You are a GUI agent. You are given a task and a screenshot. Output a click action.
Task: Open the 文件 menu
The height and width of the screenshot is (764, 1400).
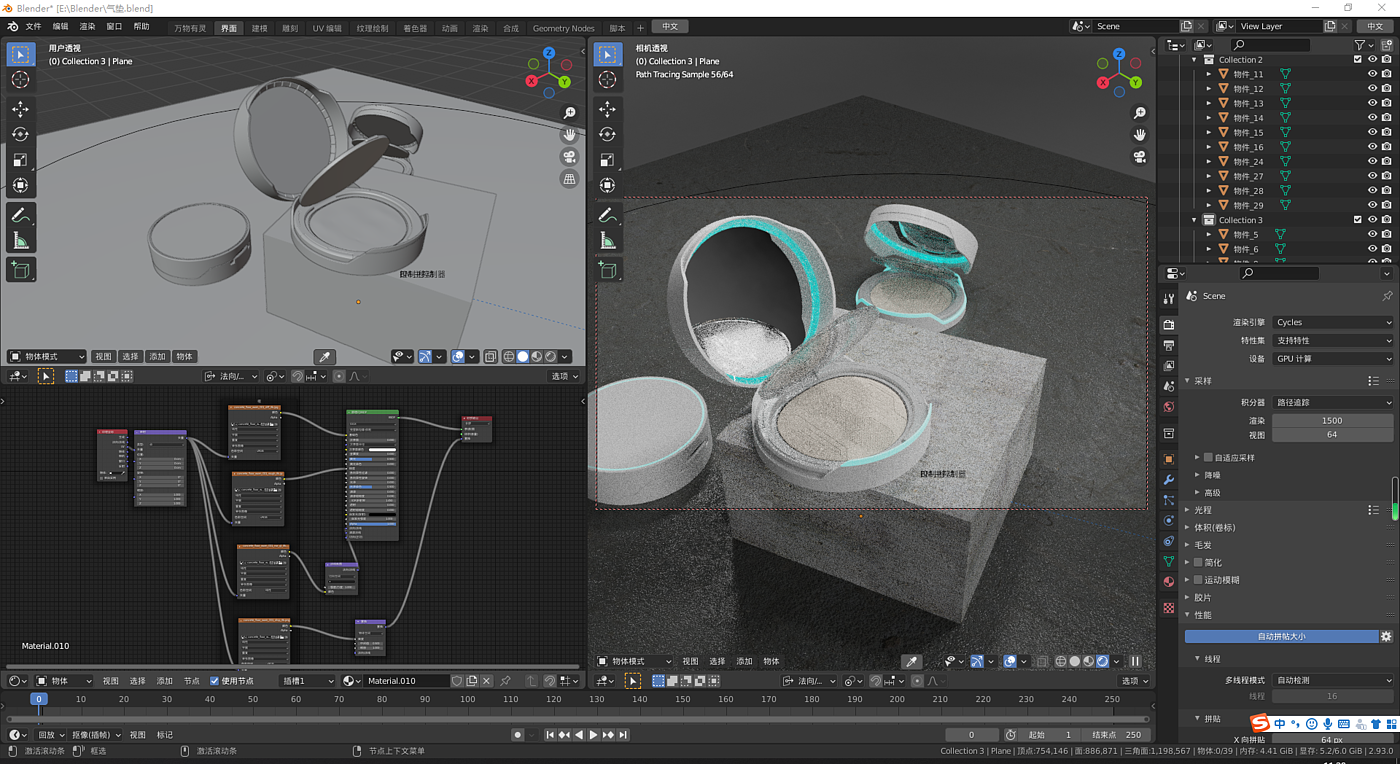coord(33,27)
